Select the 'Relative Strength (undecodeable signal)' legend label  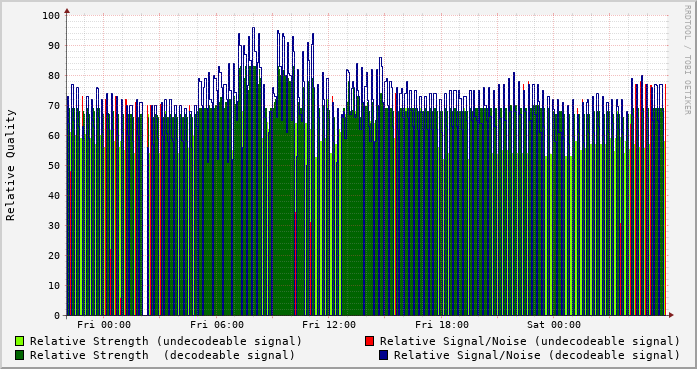tap(166, 341)
